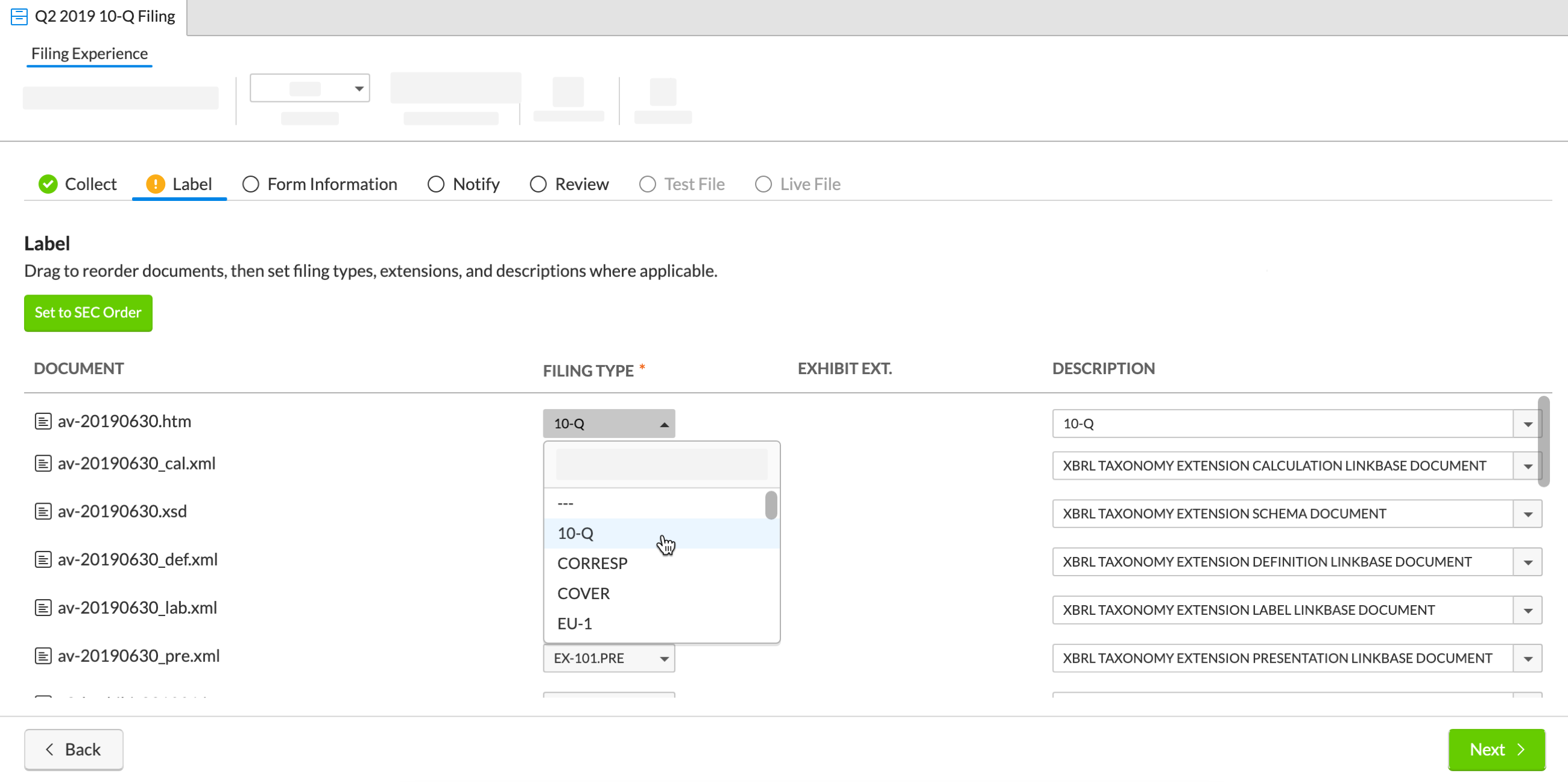Click the file name av-20190630.xsd
This screenshot has width=1568, height=782.
point(122,511)
